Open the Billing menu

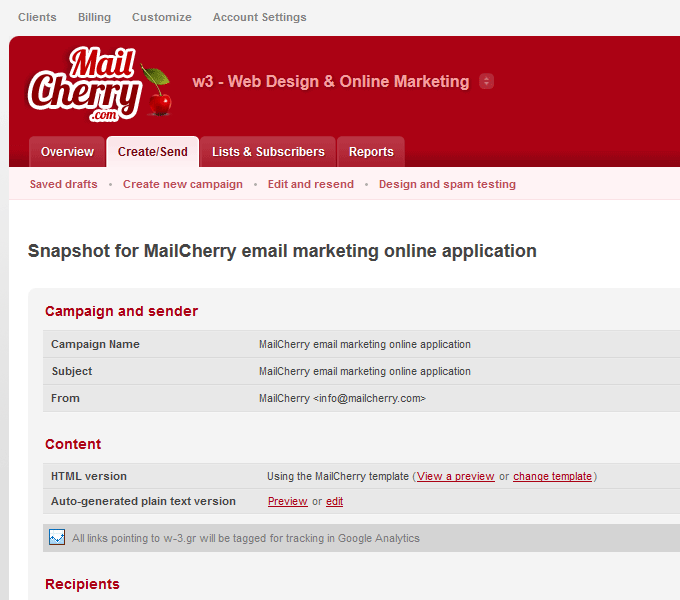click(95, 17)
